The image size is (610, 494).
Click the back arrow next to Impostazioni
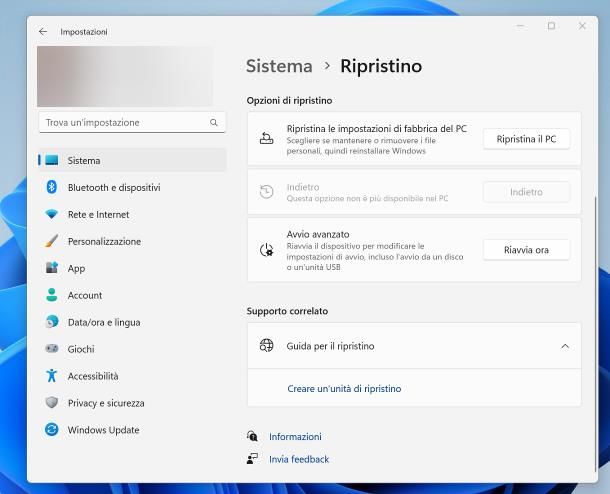(x=43, y=32)
